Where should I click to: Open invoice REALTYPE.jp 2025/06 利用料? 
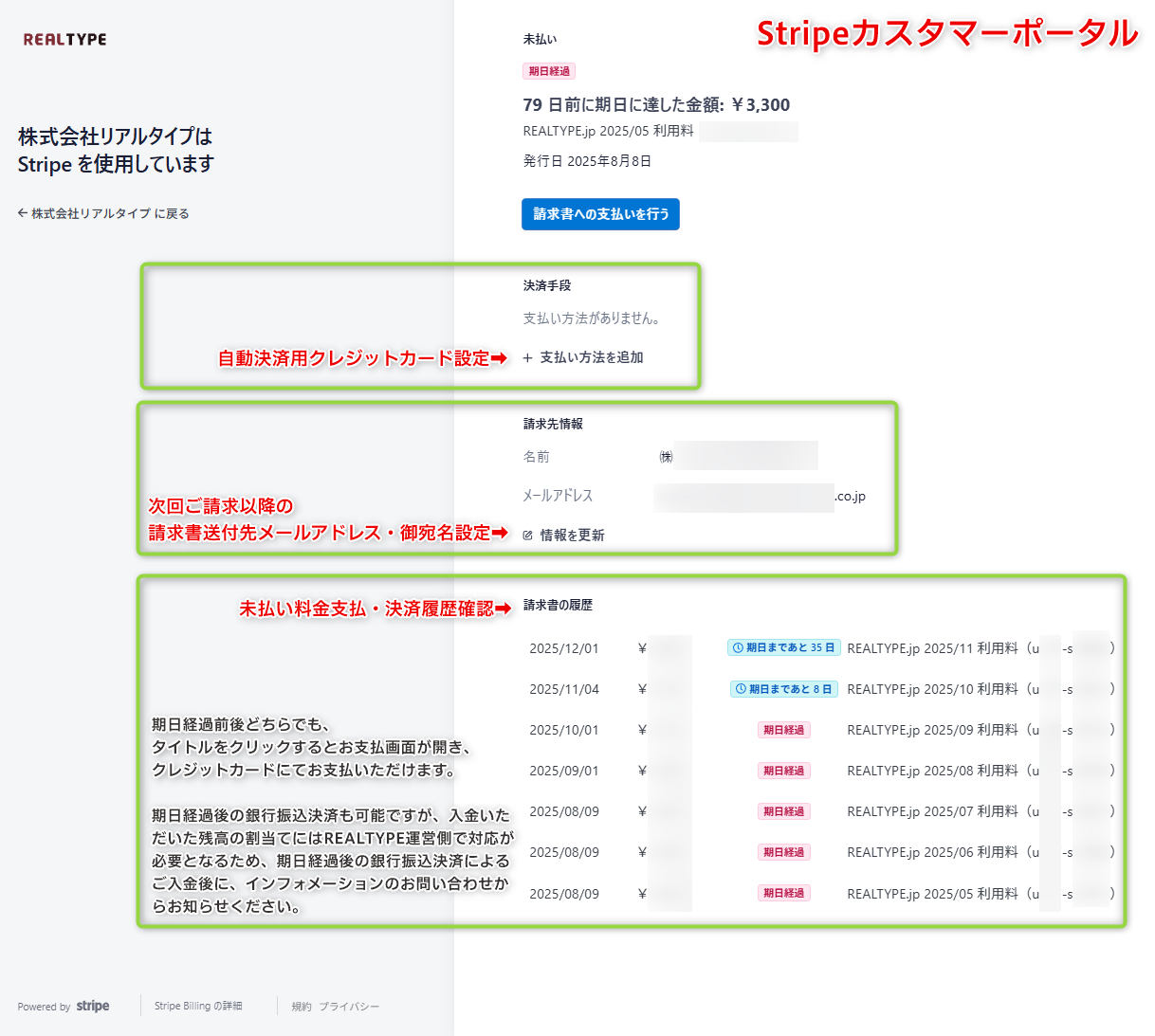(932, 852)
